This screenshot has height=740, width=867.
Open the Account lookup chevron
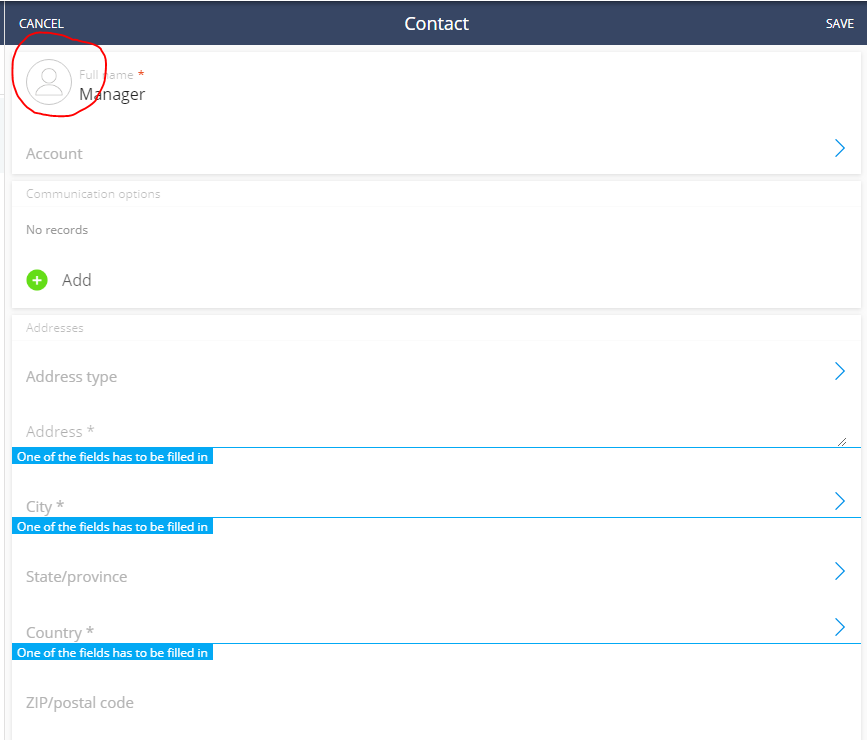click(x=839, y=148)
